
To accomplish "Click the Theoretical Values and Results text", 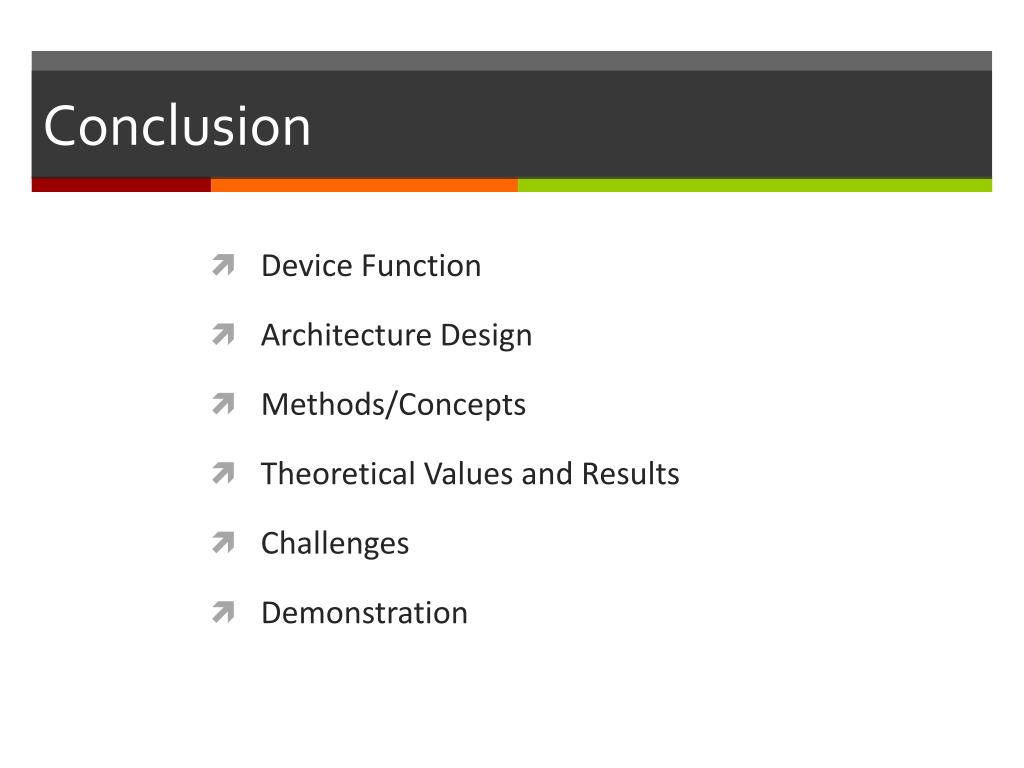I will pyautogui.click(x=470, y=473).
